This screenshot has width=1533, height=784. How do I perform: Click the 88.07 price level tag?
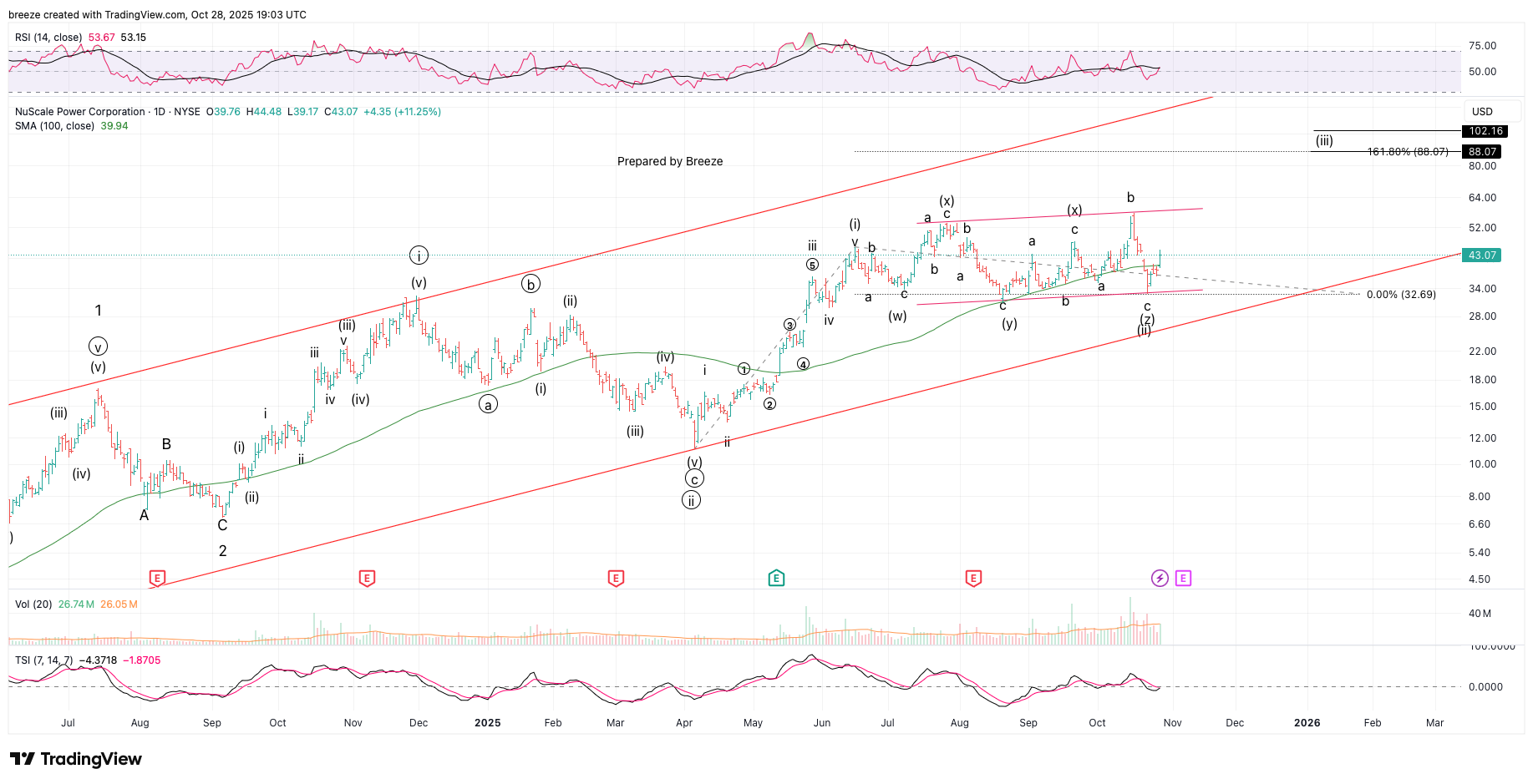click(x=1482, y=152)
